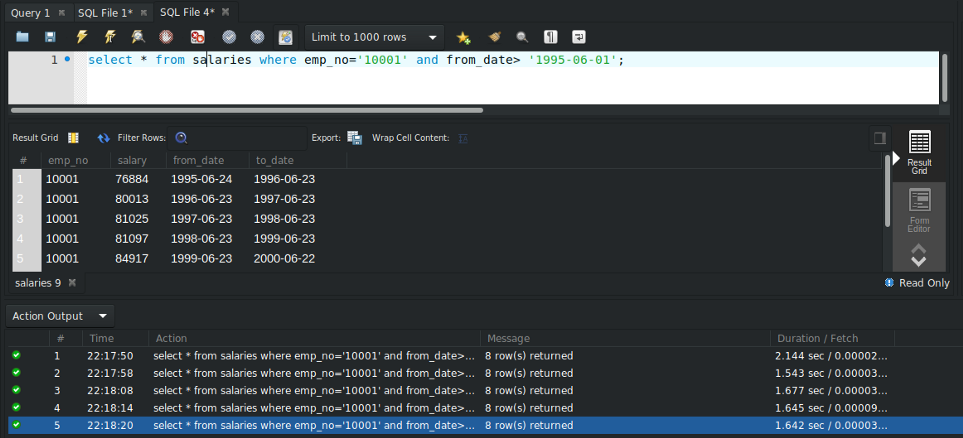963x438 pixels.
Task: Click success icon of output row 5
Action: pyautogui.click(x=16, y=424)
